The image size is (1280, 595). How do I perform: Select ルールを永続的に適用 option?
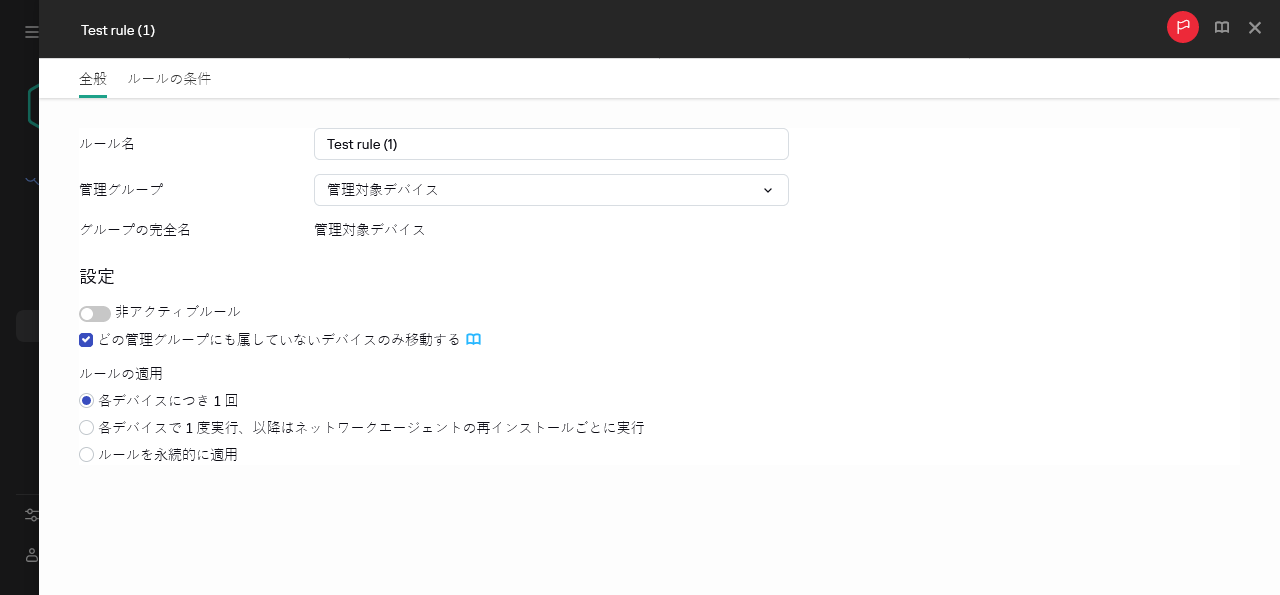[86, 454]
